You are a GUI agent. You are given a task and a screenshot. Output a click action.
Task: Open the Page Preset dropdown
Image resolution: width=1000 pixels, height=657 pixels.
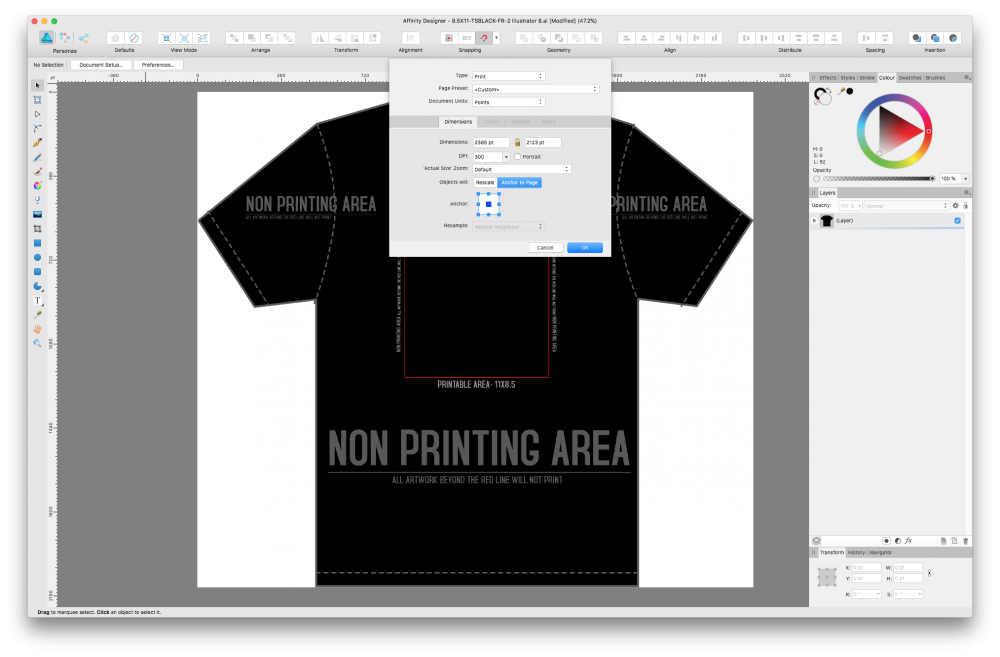click(536, 89)
